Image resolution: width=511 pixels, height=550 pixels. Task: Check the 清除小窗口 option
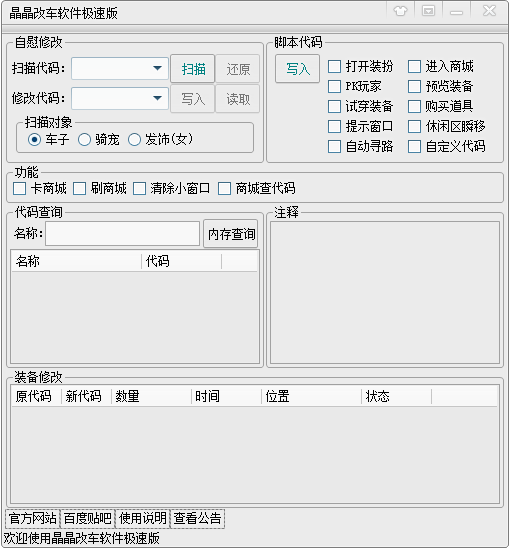tap(139, 188)
